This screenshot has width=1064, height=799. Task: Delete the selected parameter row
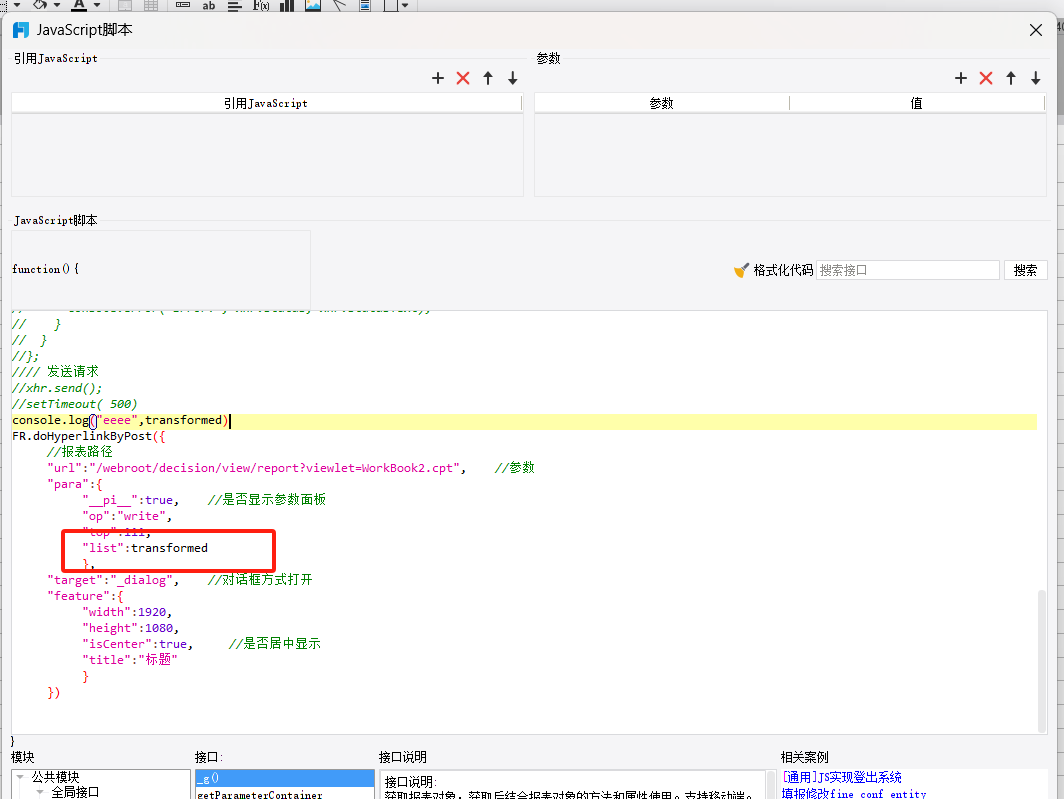[x=986, y=78]
